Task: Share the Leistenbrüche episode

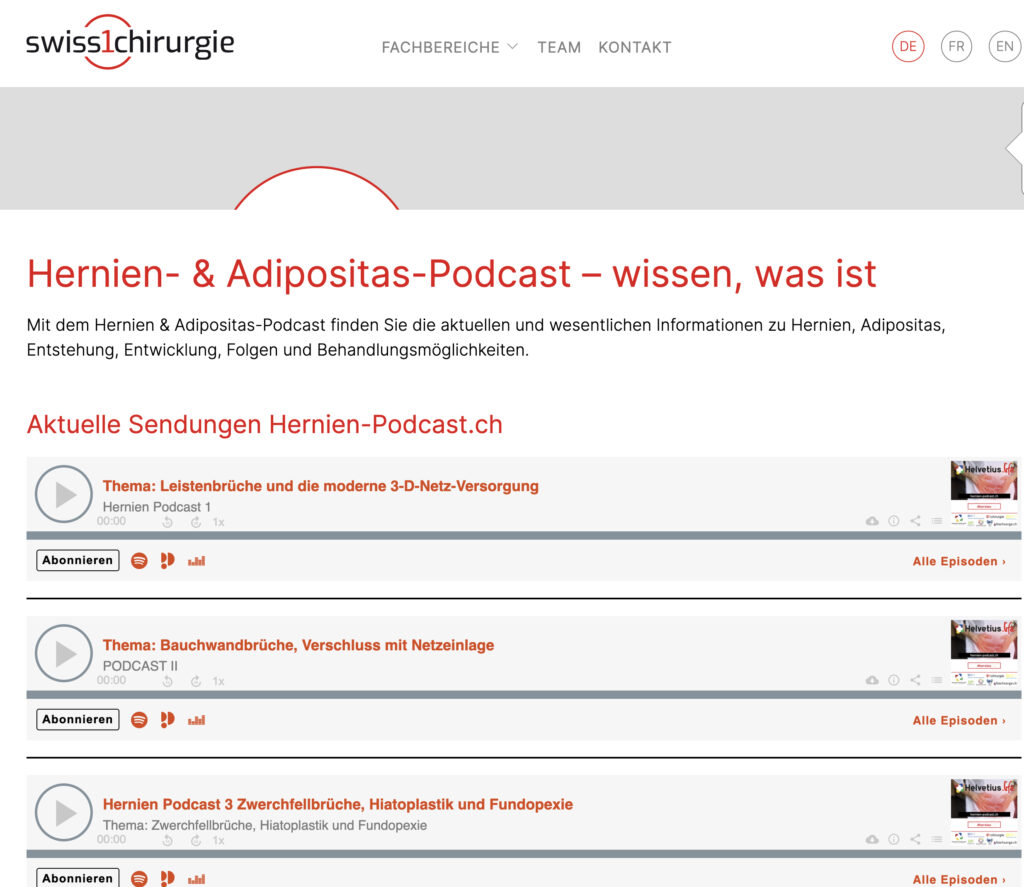Action: click(x=915, y=521)
